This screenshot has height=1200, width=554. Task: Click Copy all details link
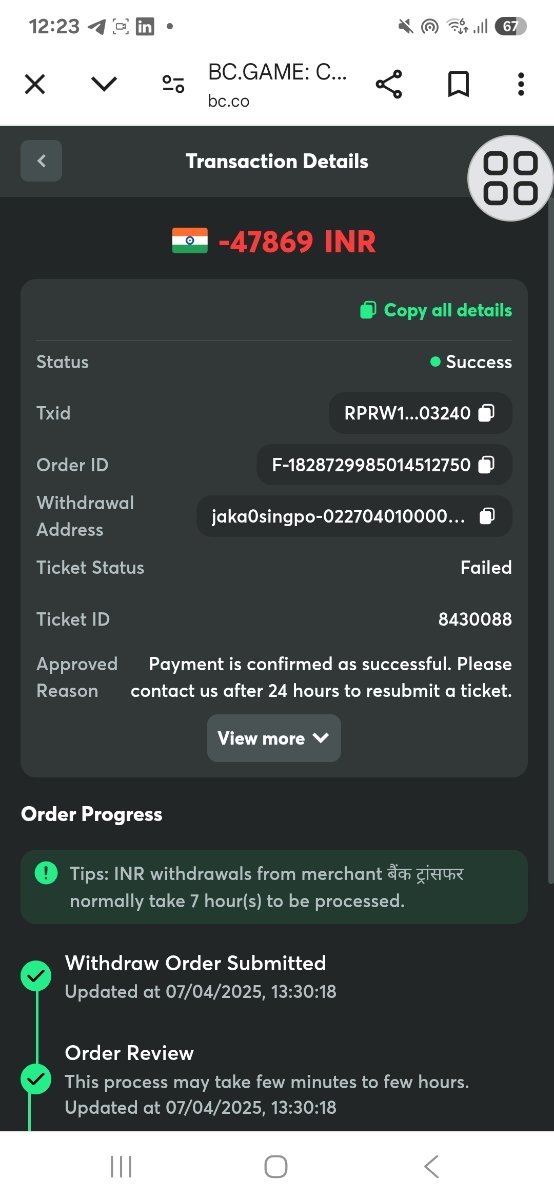tap(436, 310)
